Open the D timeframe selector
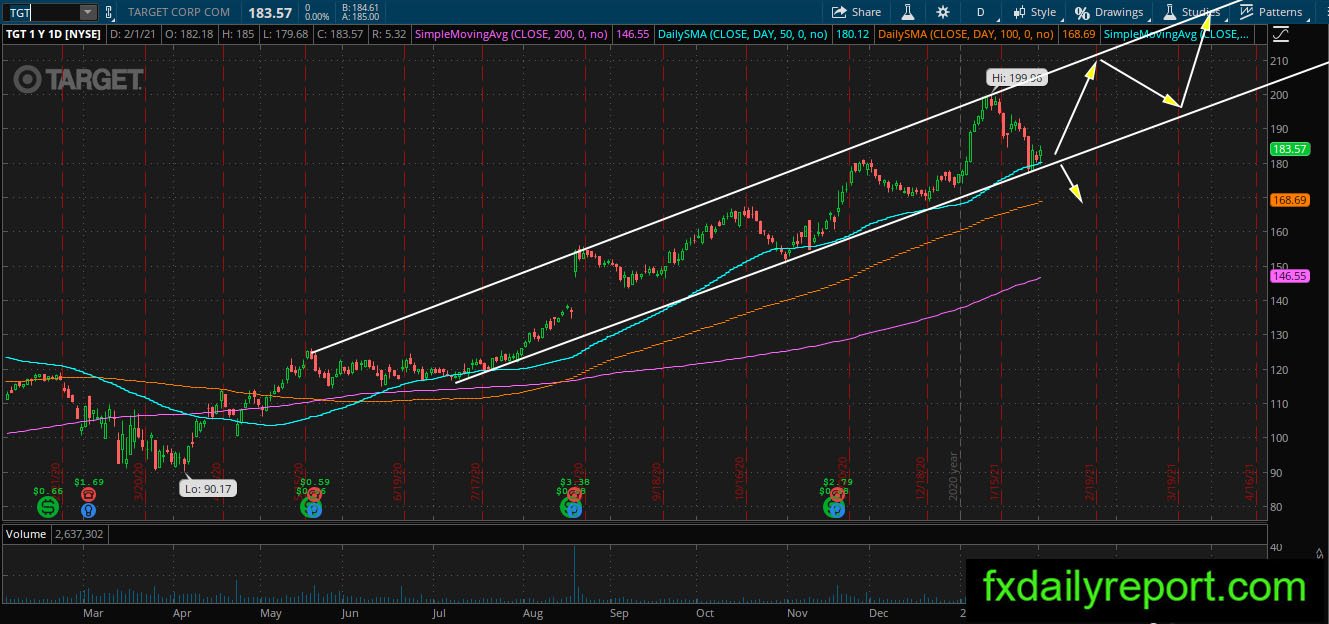The image size is (1329, 624). (980, 12)
